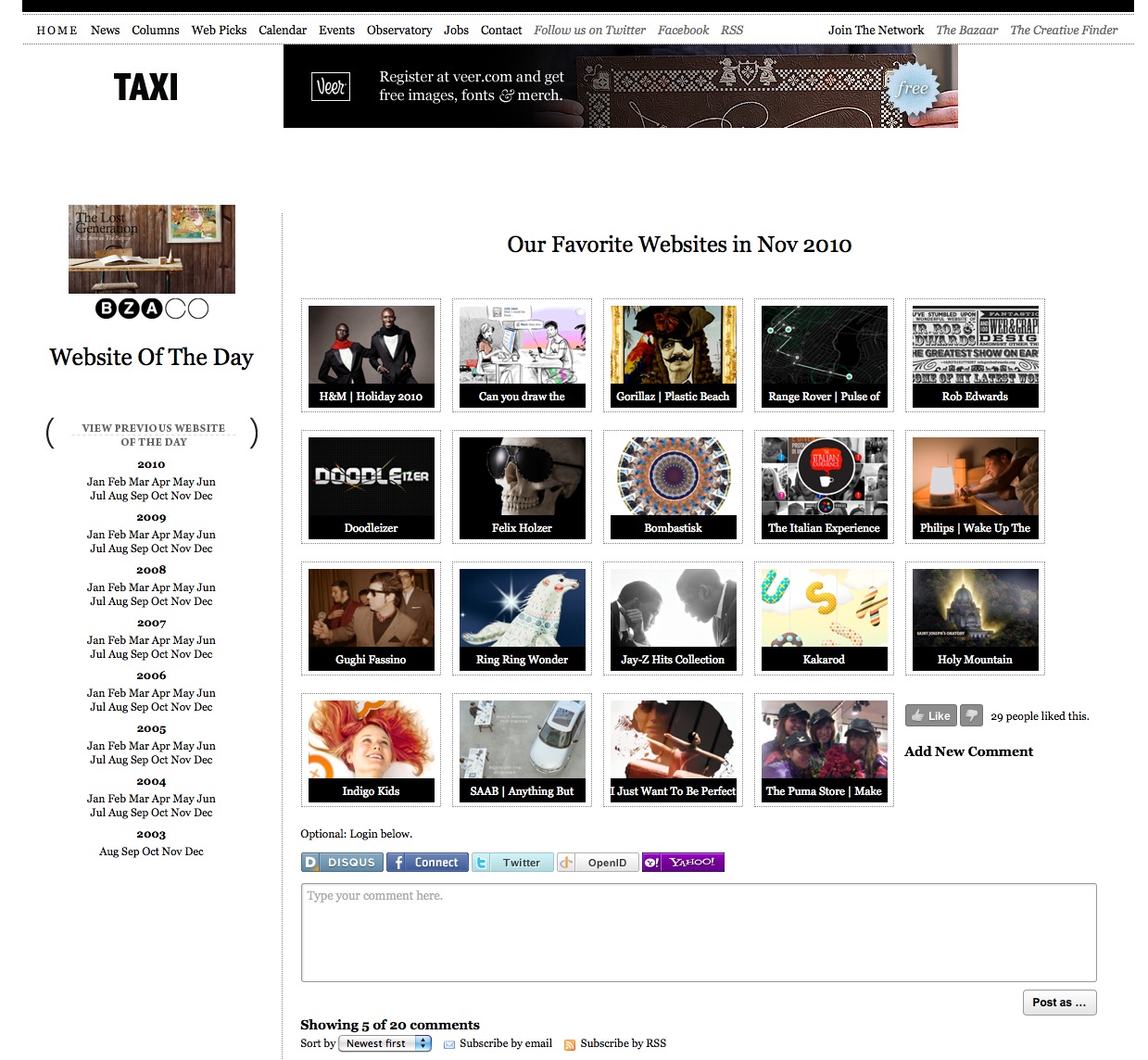Screen dimensions: 1148x1060
Task: View the Lost Generation website preview image
Action: [152, 249]
